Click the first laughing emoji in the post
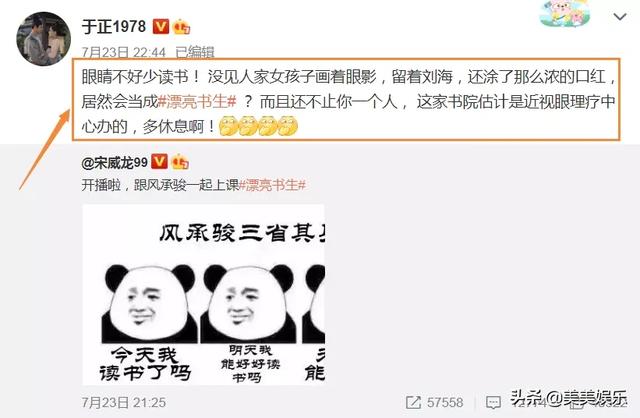 (x=229, y=126)
